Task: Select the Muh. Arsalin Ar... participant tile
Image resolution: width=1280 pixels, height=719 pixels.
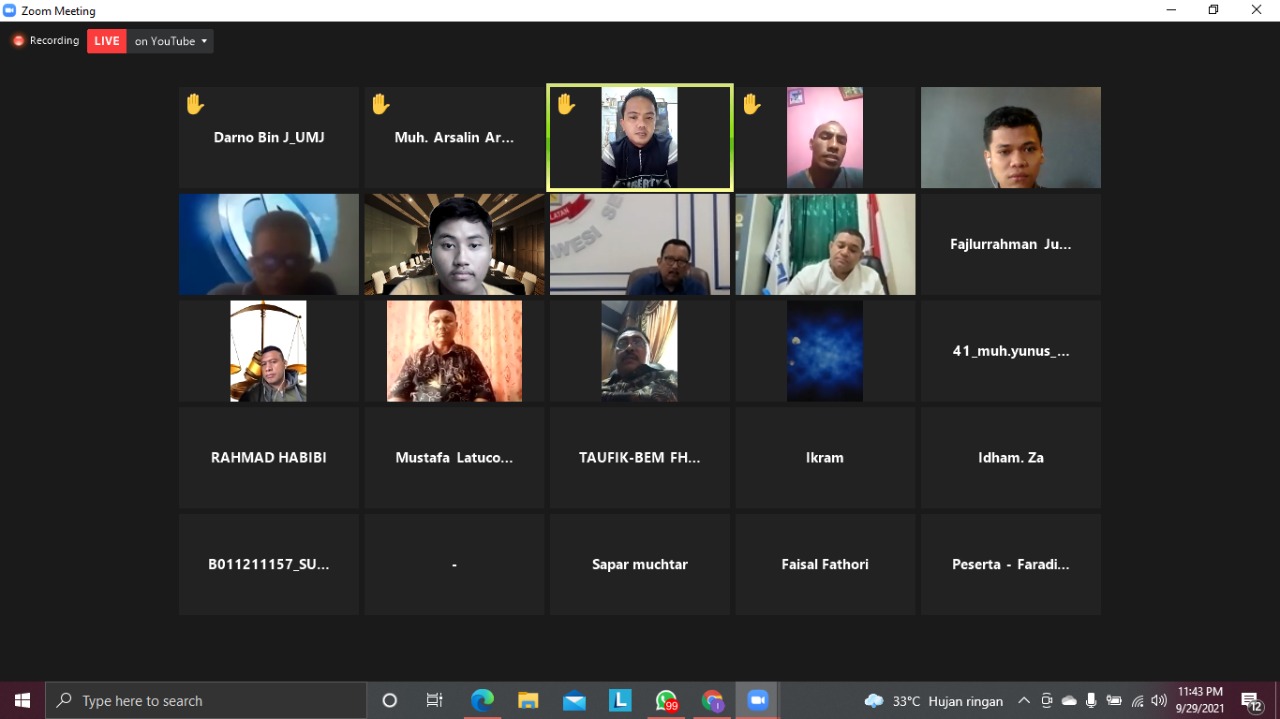Action: [454, 137]
